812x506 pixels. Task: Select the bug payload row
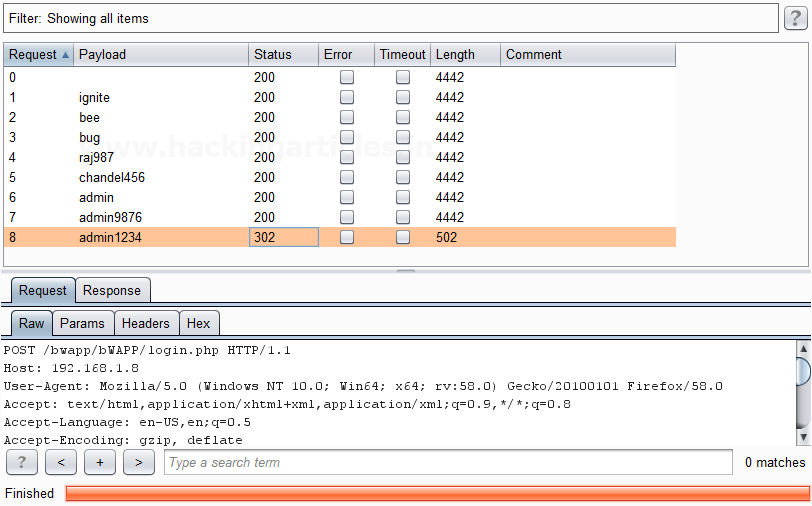click(340, 137)
